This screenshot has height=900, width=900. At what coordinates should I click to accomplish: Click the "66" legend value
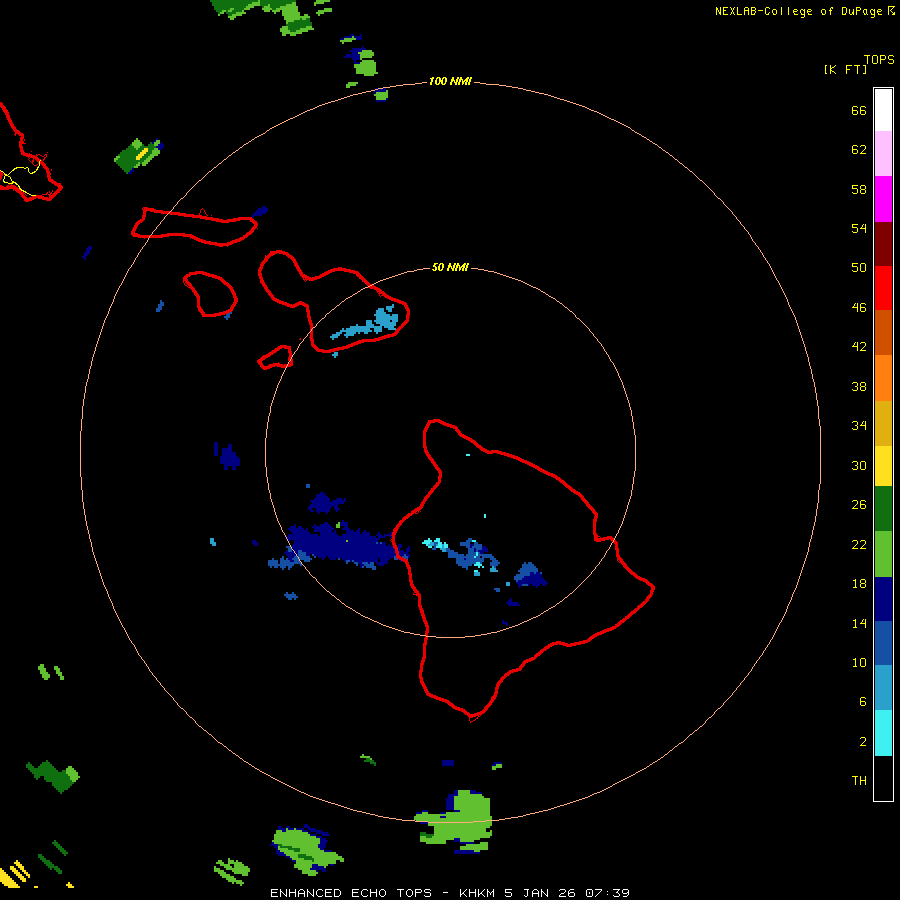tap(859, 110)
